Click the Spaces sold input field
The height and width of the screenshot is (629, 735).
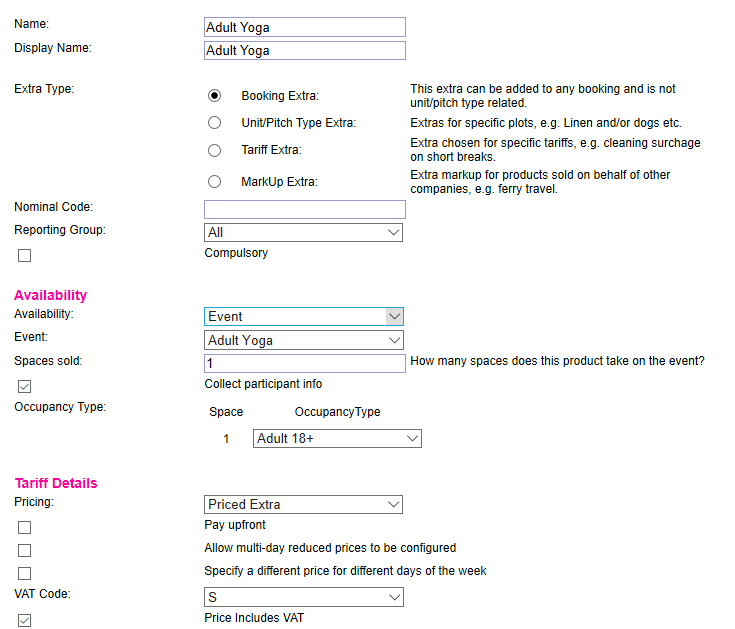(305, 363)
